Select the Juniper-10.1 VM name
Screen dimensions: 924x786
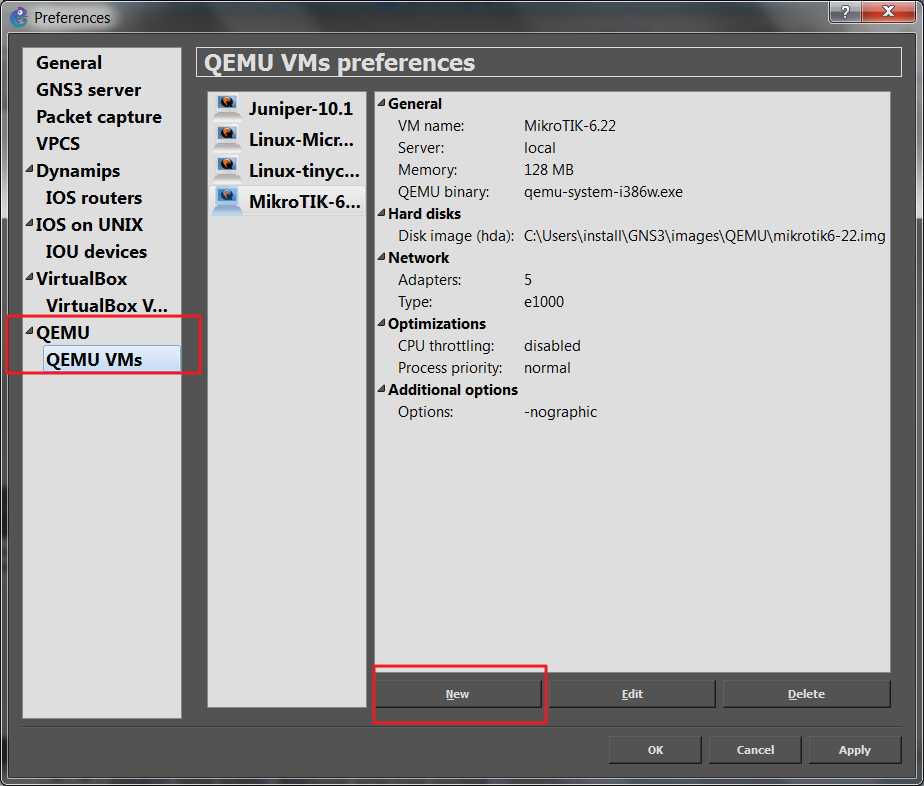point(301,108)
